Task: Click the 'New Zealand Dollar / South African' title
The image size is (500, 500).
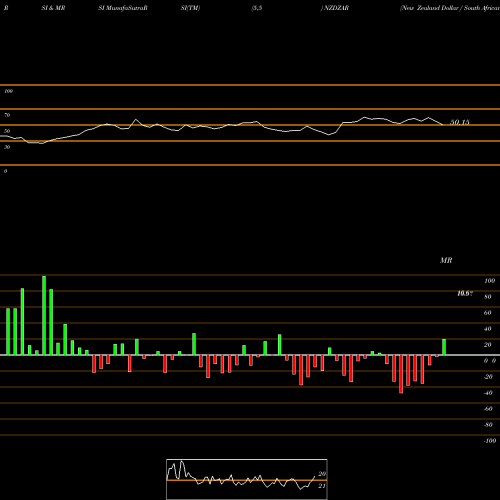Action: tap(450, 8)
